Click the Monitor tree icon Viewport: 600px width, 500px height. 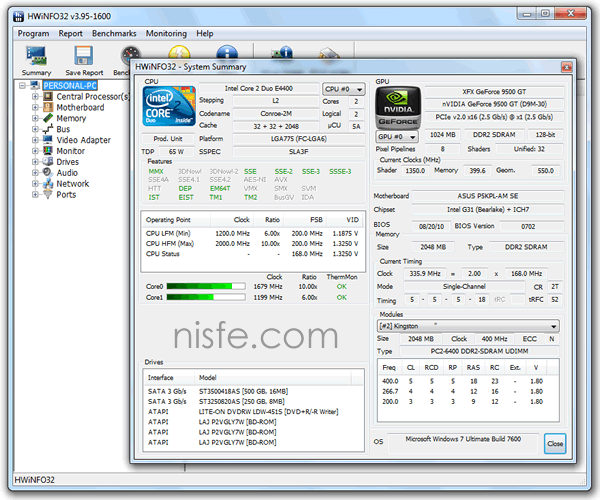pyautogui.click(x=48, y=151)
